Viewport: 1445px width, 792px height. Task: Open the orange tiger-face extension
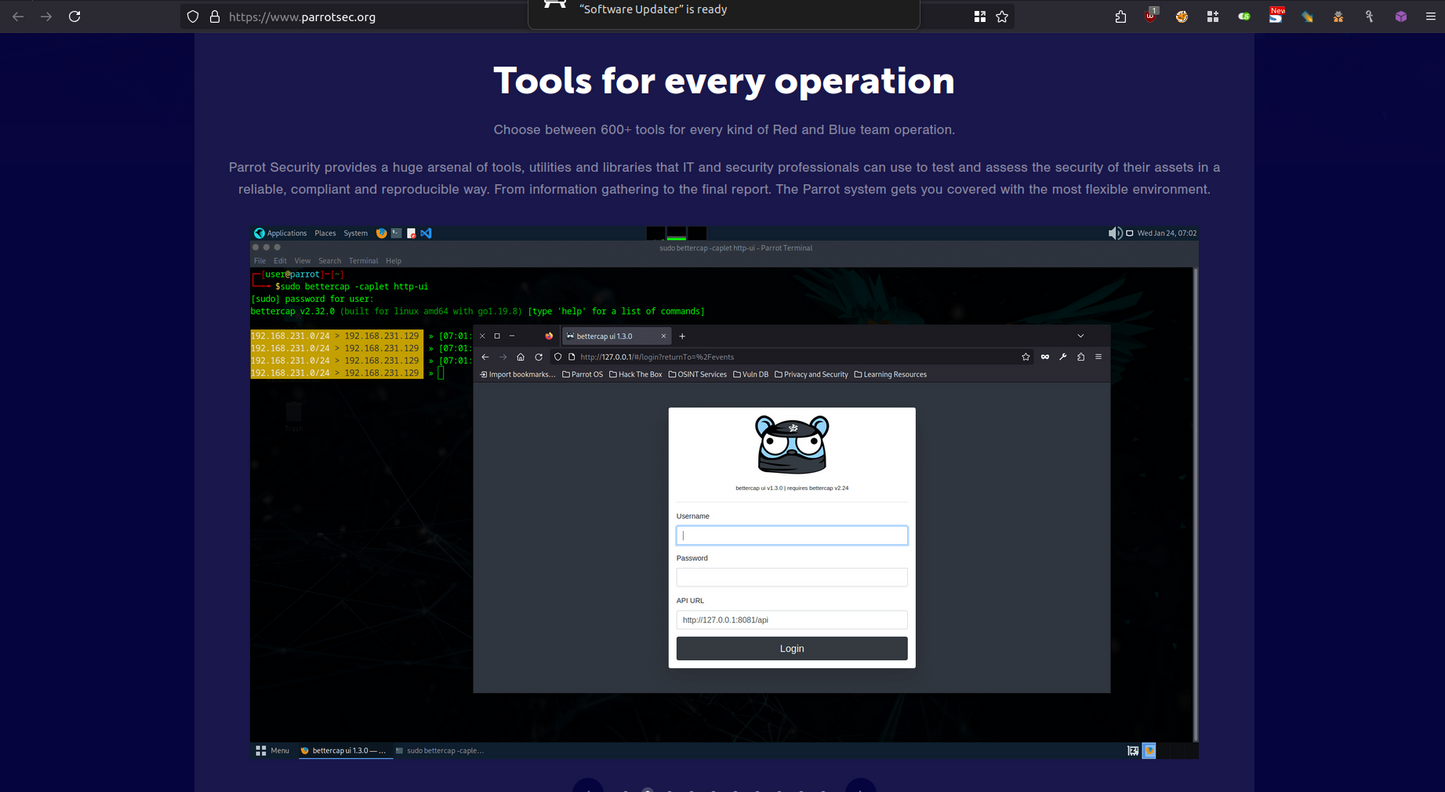pos(1182,17)
